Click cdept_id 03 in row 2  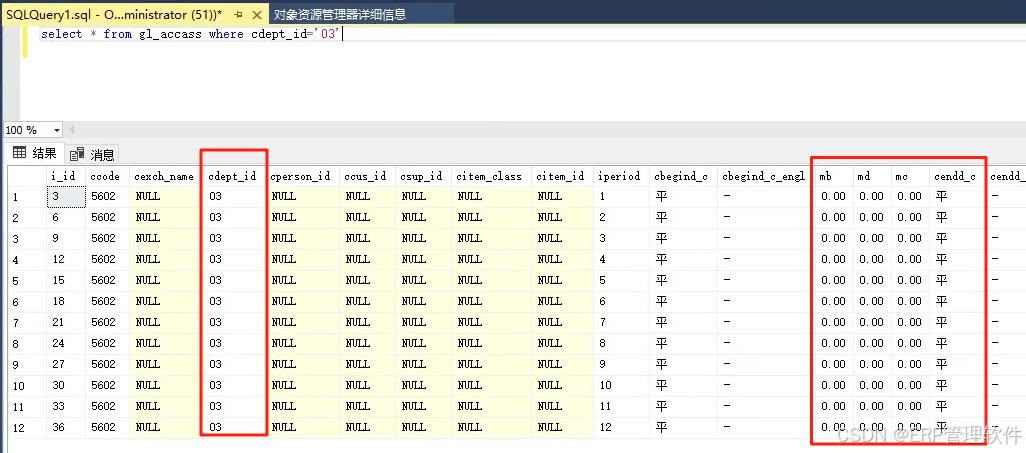click(x=234, y=217)
